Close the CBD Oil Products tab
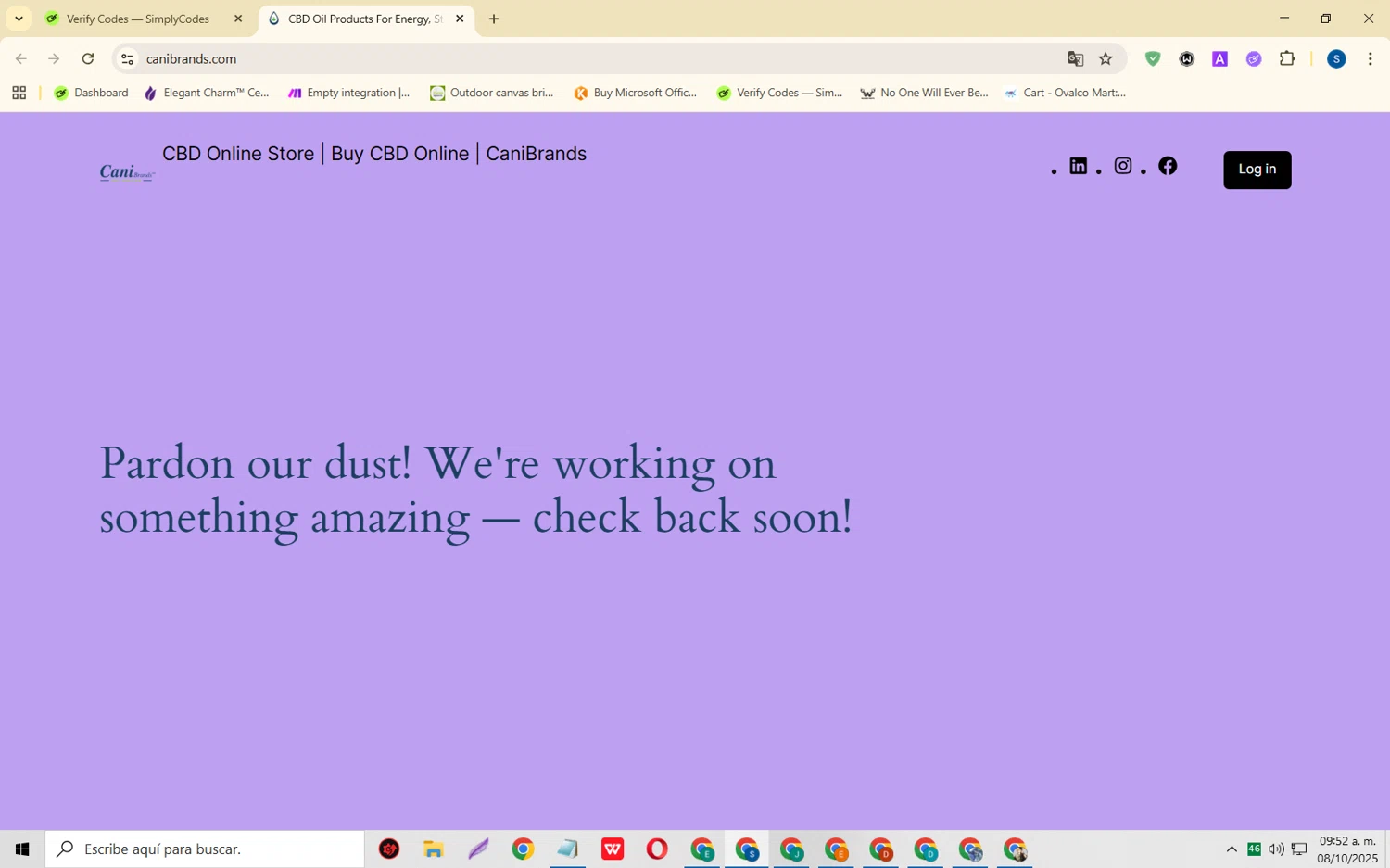 pos(460,19)
